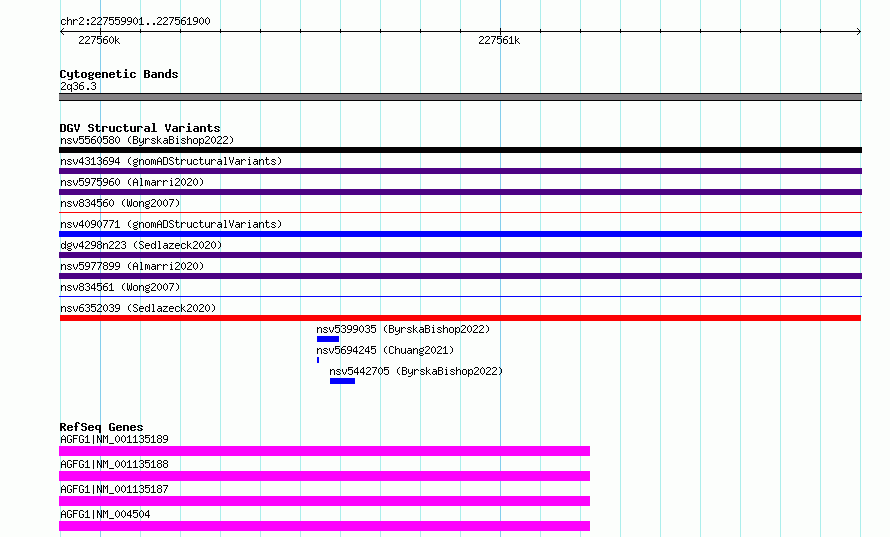Open the nsv5975960 (Almarri2020) label
The height and width of the screenshot is (537, 890).
point(132,182)
